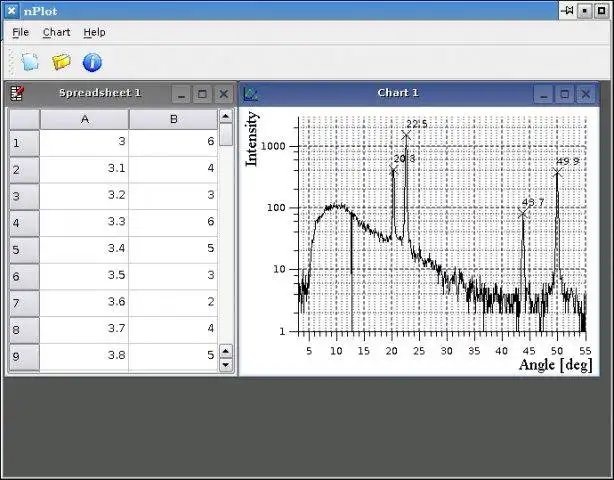614x480 pixels.
Task: Select cell A4 containing 3.3
Action: click(x=84, y=223)
